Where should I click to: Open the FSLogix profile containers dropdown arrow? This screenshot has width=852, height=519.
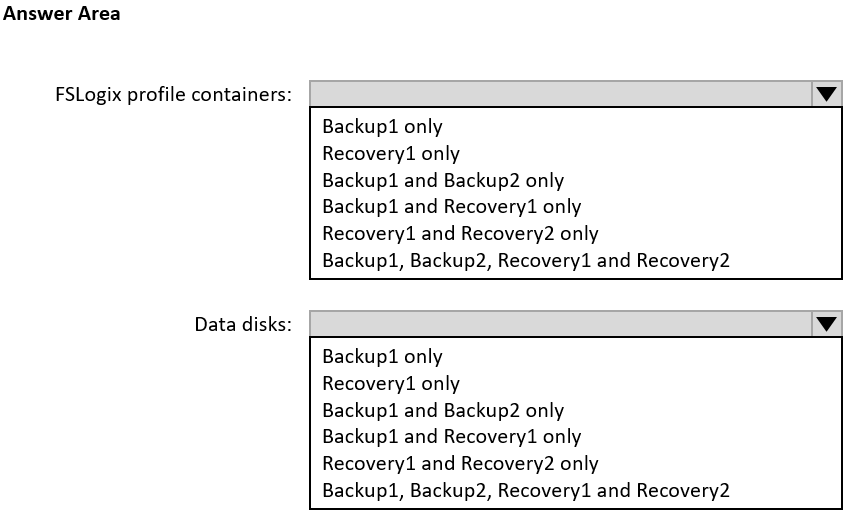click(x=826, y=94)
